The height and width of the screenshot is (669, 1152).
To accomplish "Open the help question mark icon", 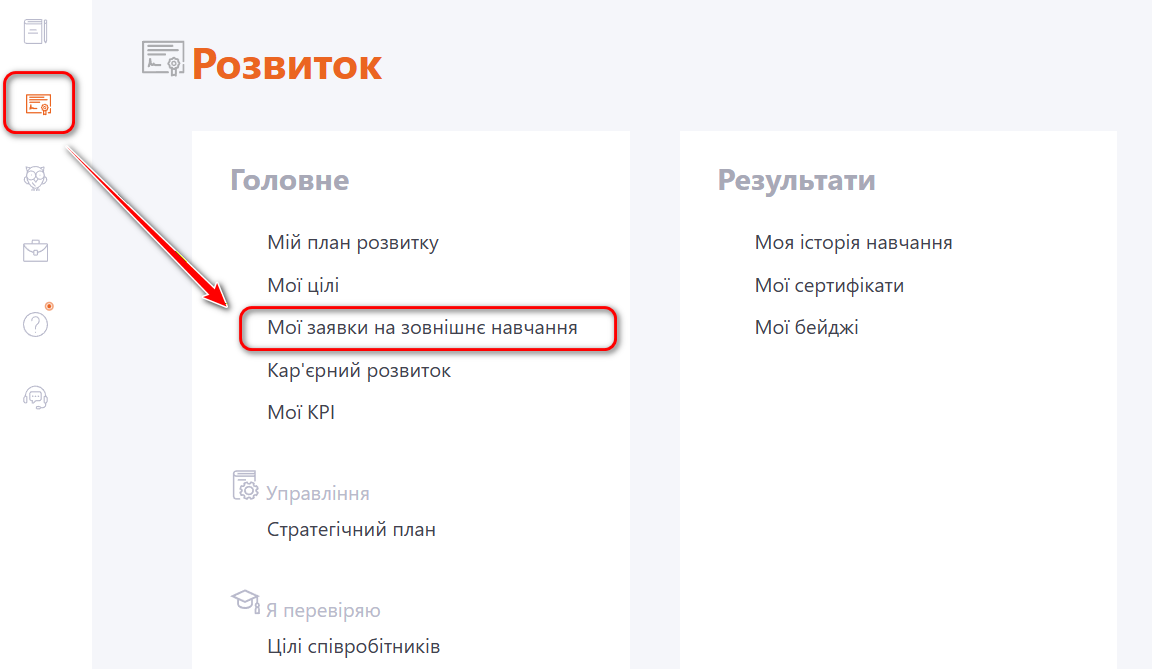I will pyautogui.click(x=35, y=324).
